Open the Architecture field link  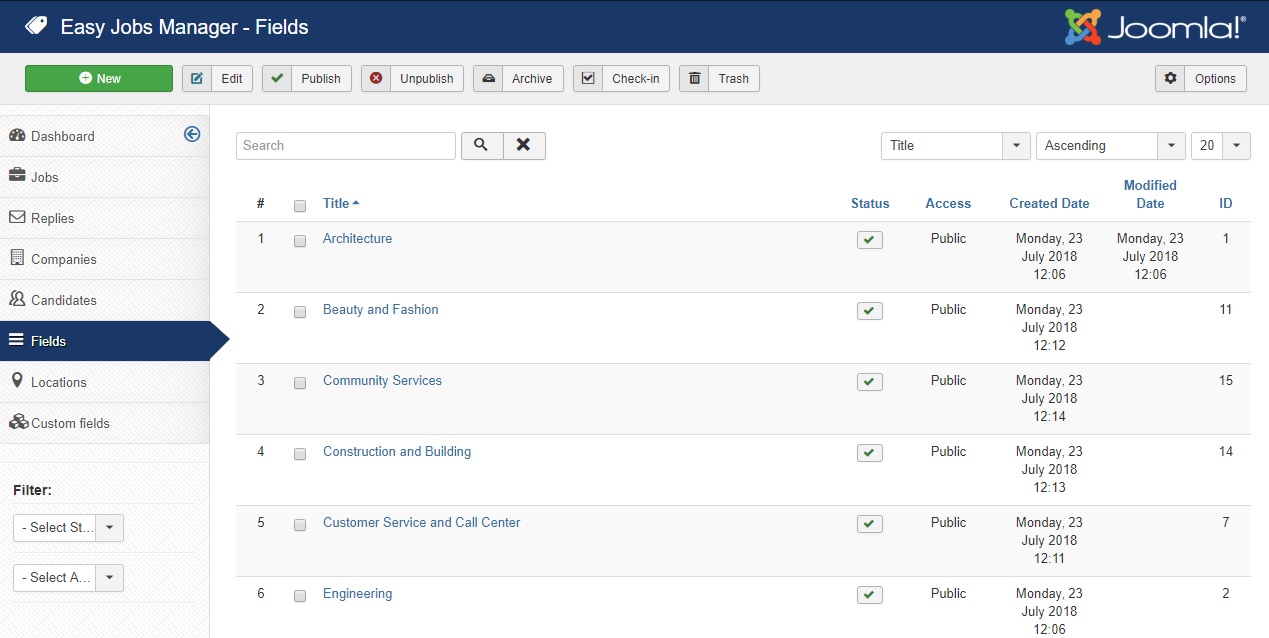[x=357, y=239]
